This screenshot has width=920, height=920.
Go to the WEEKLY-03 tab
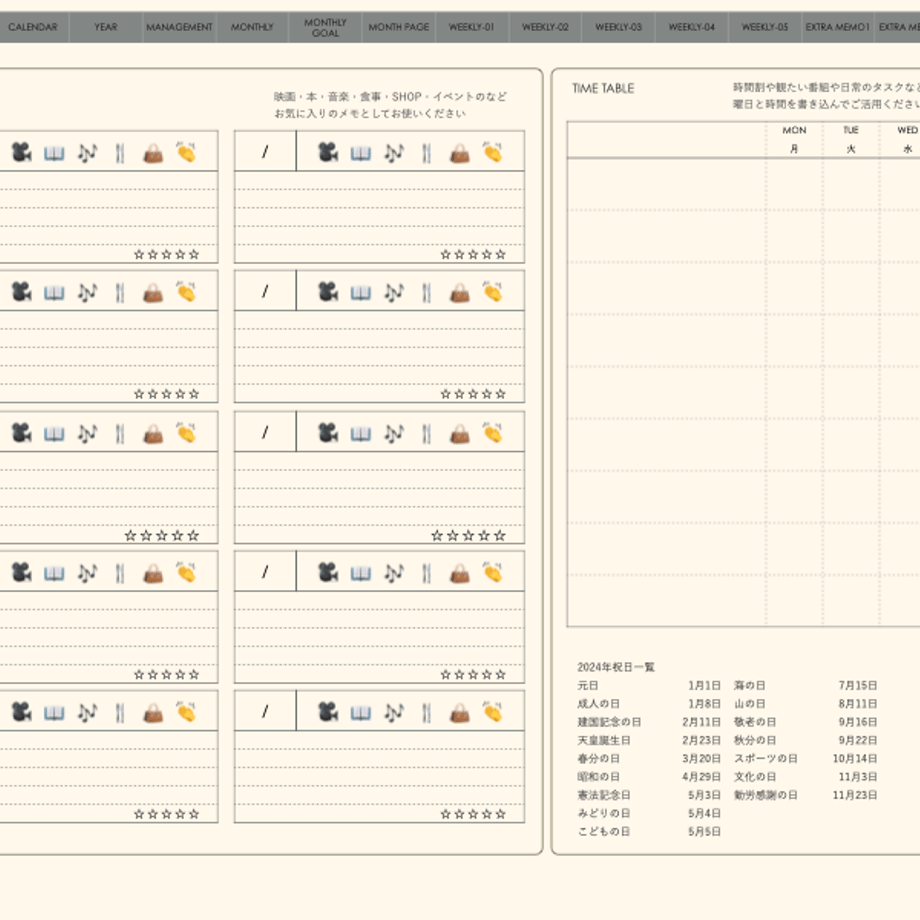(618, 27)
